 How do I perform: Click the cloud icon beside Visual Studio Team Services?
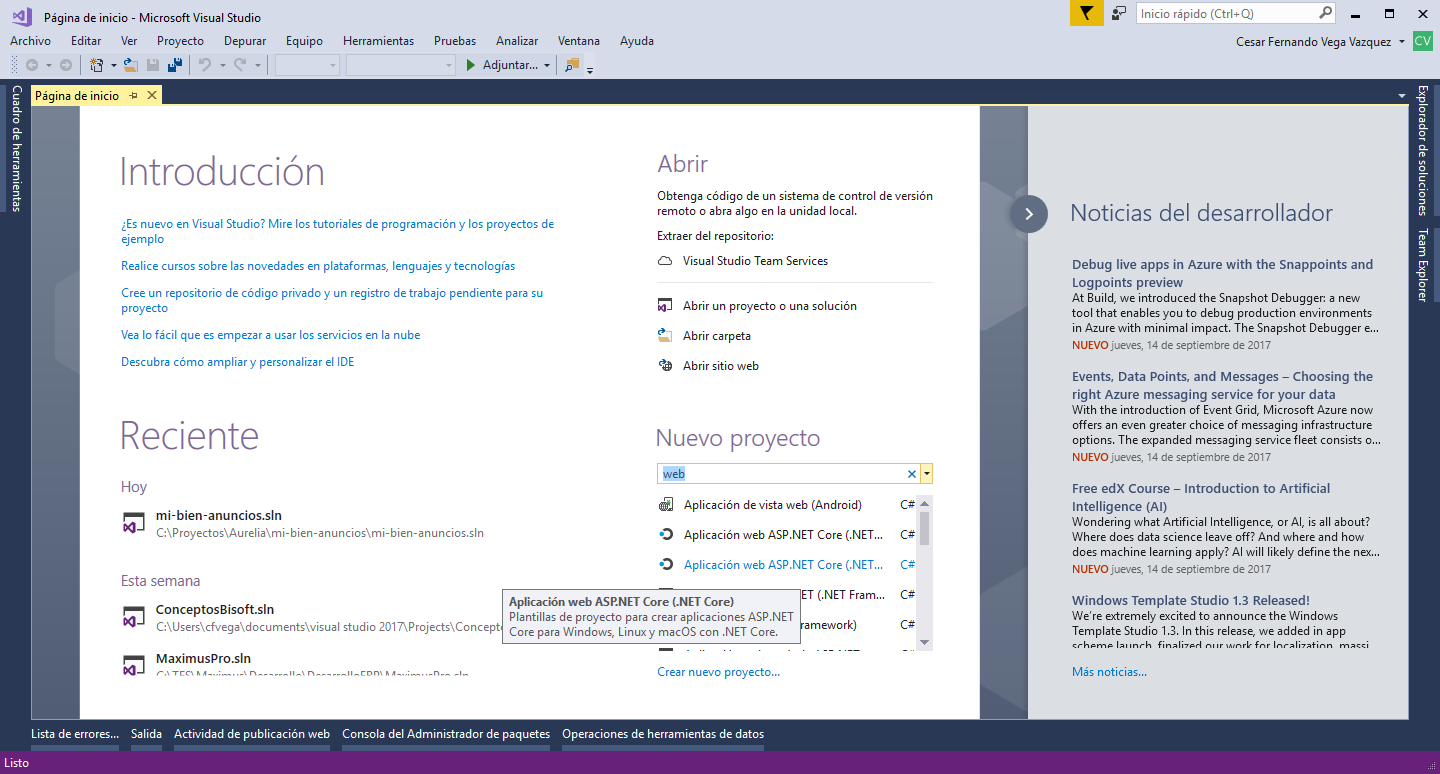[665, 261]
